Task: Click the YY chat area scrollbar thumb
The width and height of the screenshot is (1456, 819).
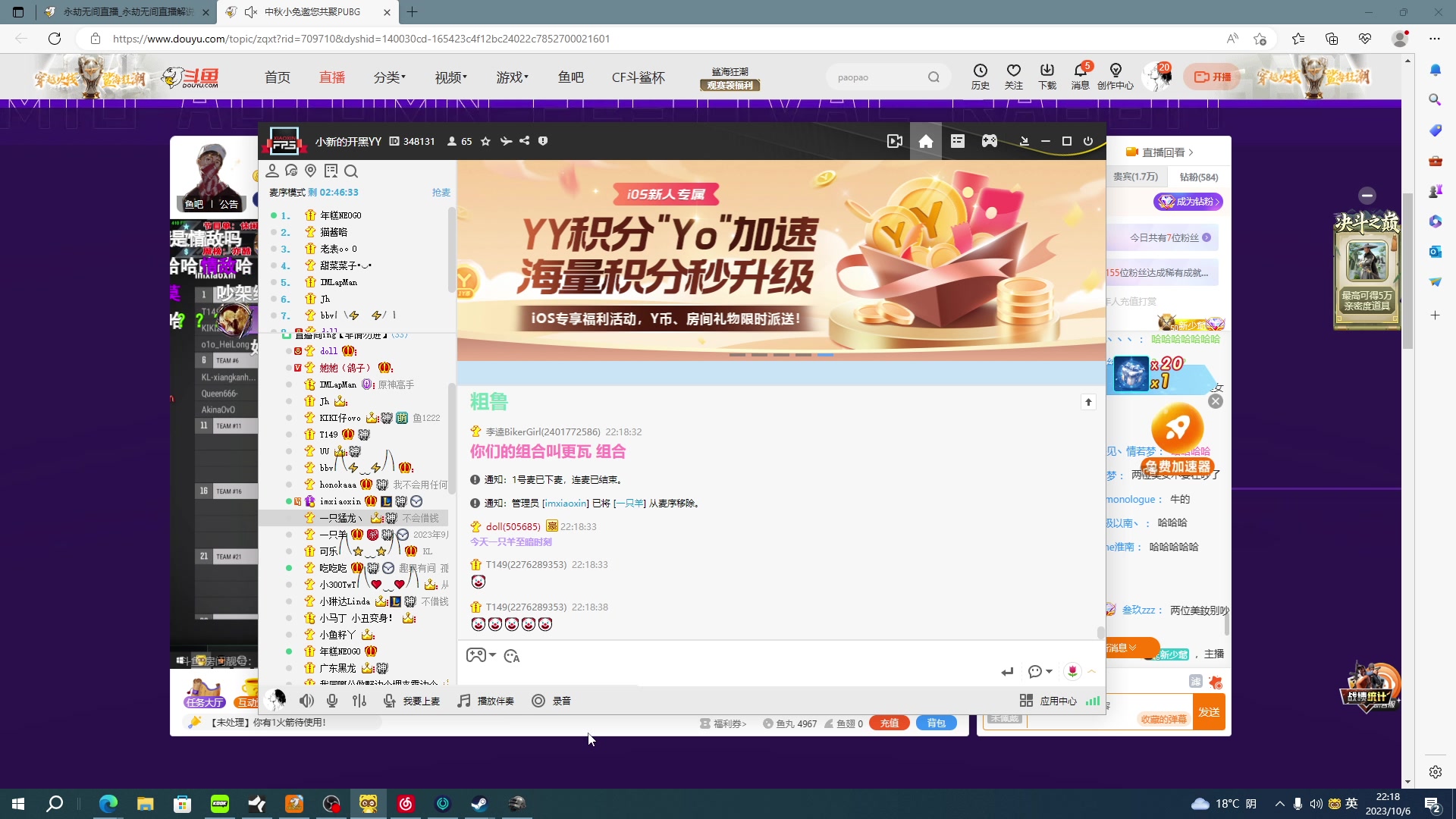Action: pyautogui.click(x=1100, y=632)
